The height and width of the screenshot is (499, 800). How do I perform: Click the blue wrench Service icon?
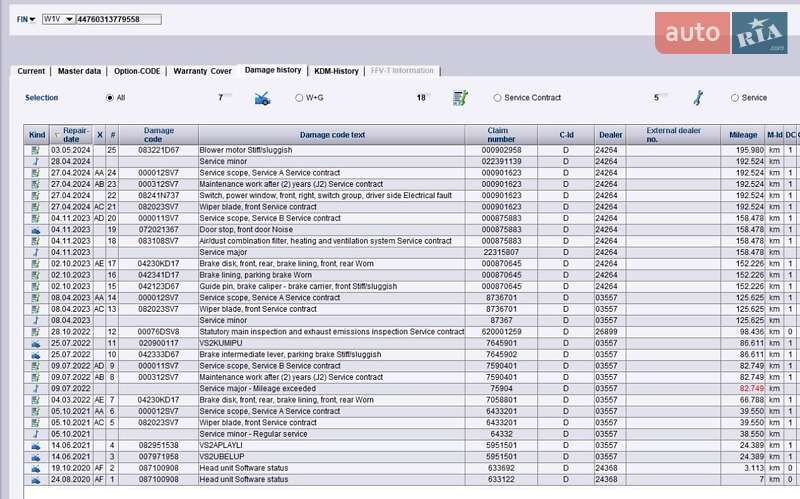698,98
